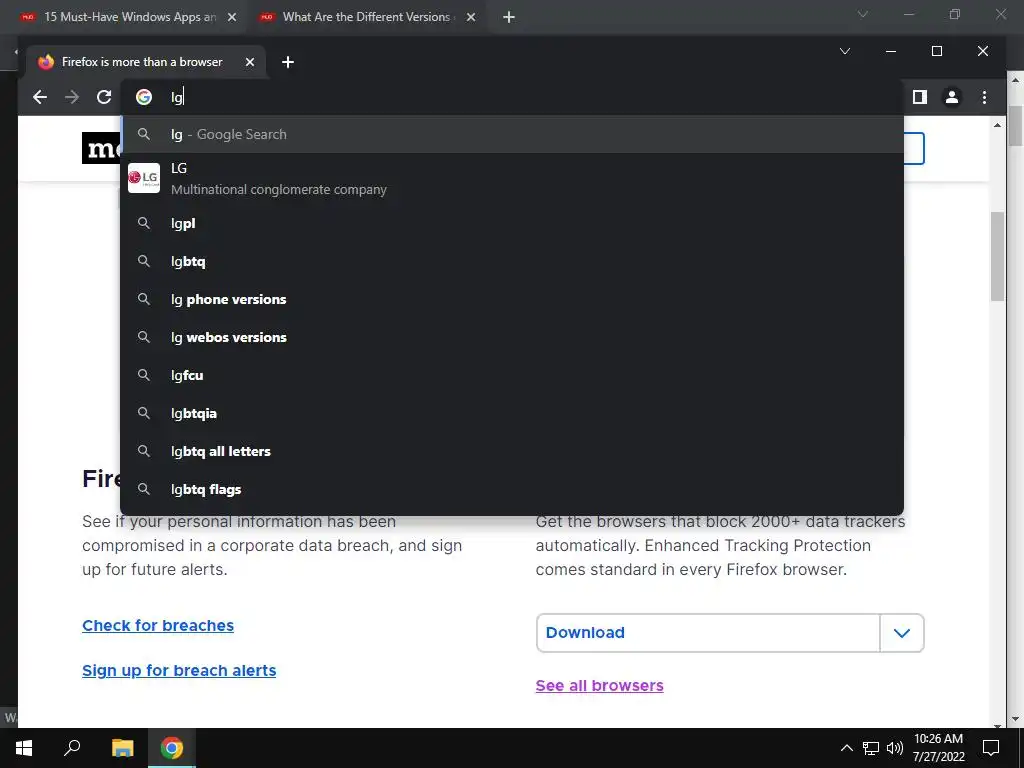The image size is (1024, 768).
Task: Choose 'lg - Google Search' suggestion
Action: (512, 135)
